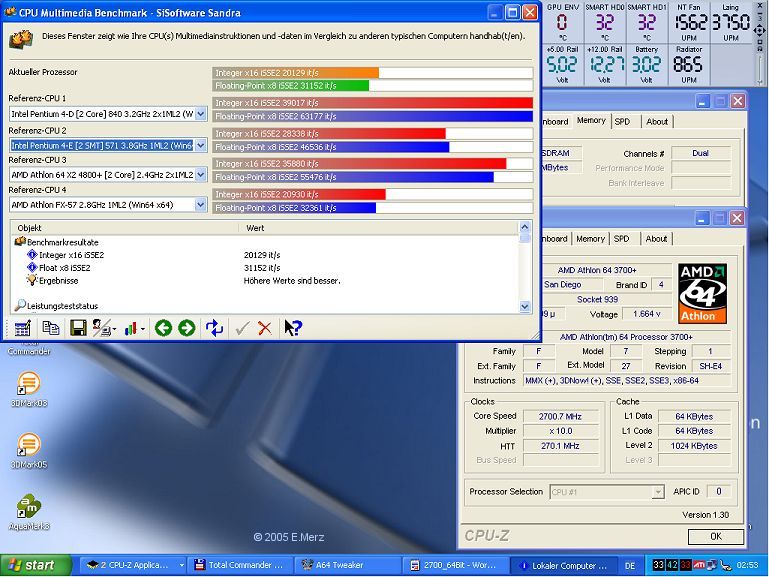Click the green current Floating-Point result bar
Viewport: 769px width, 577px height.
(x=291, y=86)
